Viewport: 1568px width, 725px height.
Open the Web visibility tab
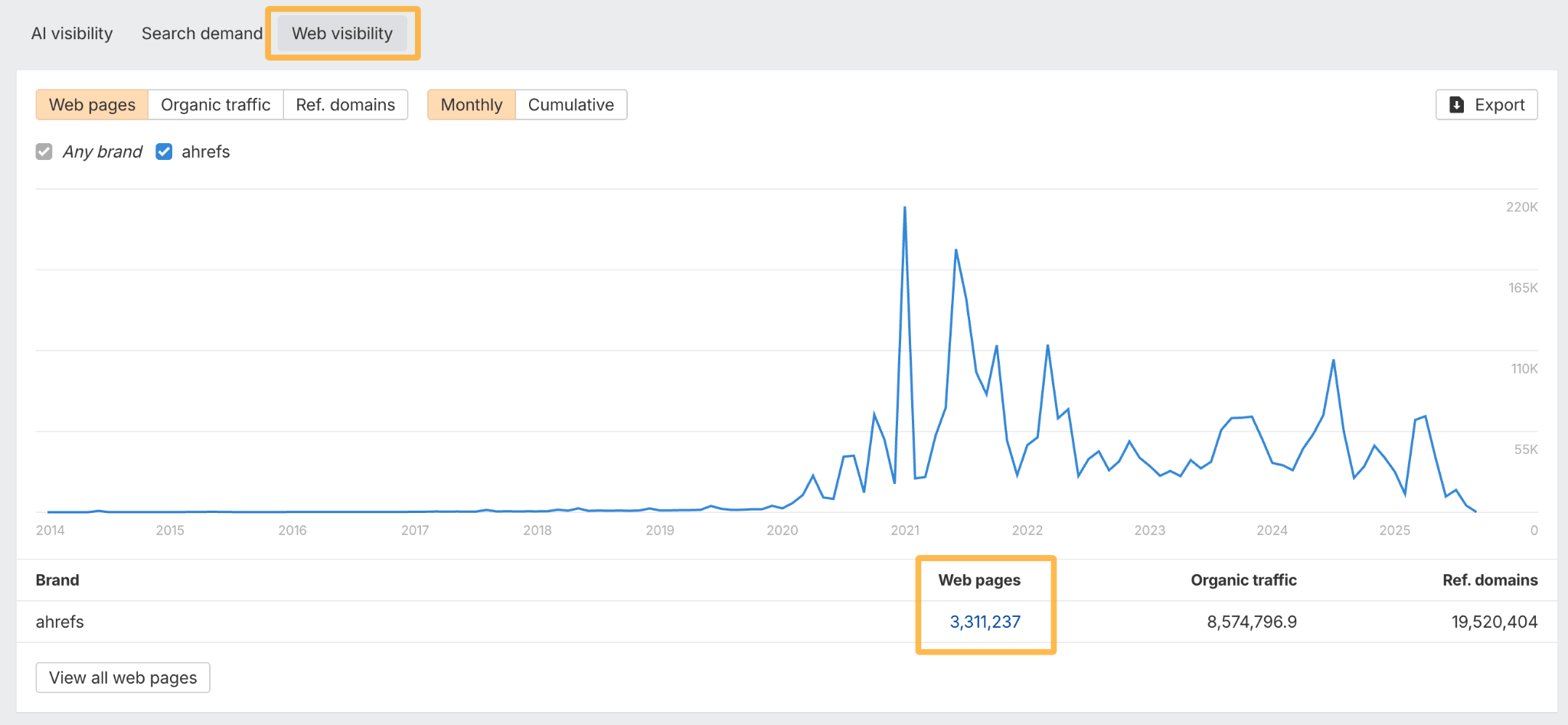click(342, 33)
